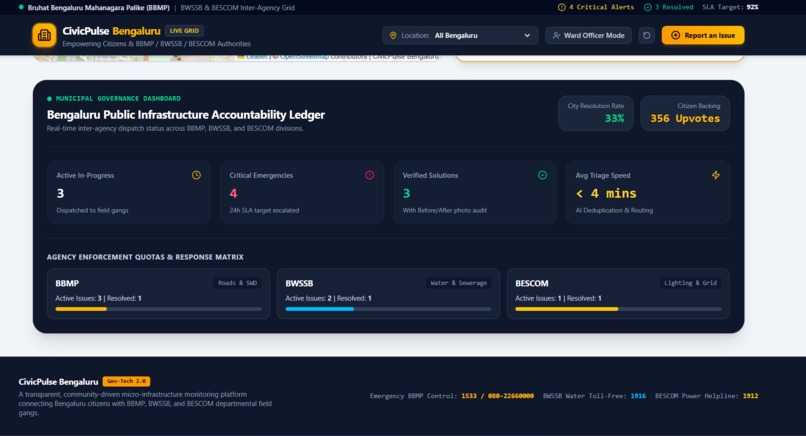
Task: Click the Location dropdown chevron arrow
Action: [x=527, y=35]
